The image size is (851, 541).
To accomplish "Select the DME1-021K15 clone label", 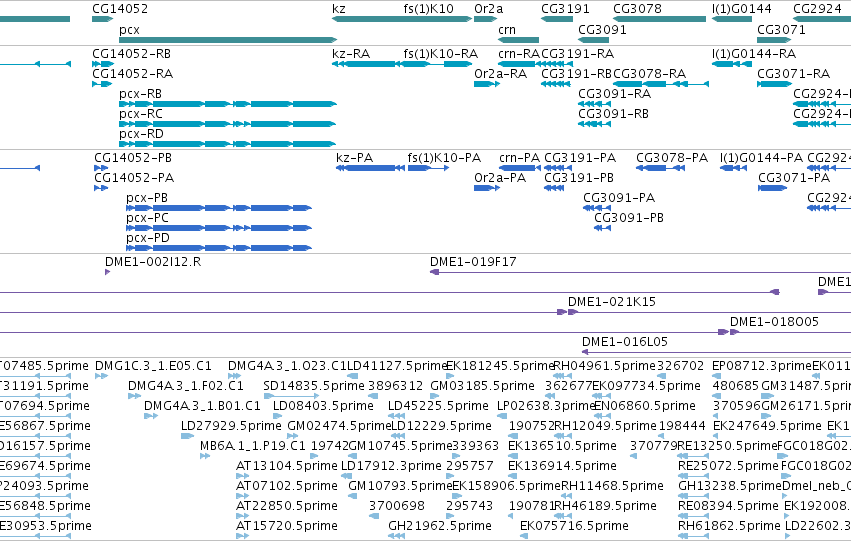I will [x=612, y=302].
